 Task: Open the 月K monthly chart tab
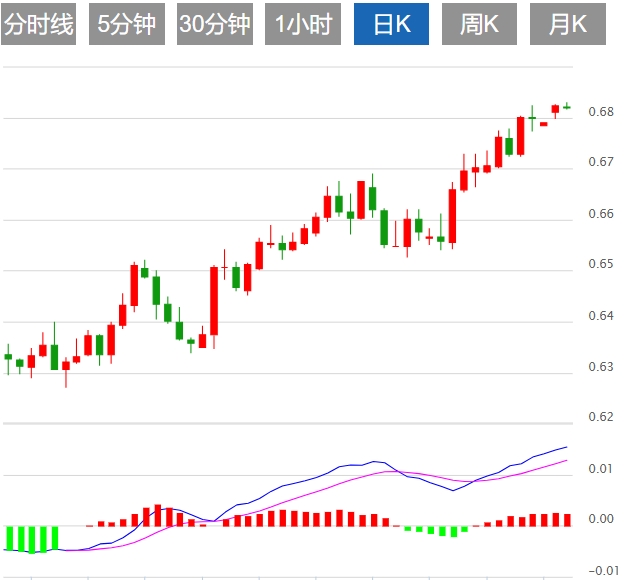(567, 25)
